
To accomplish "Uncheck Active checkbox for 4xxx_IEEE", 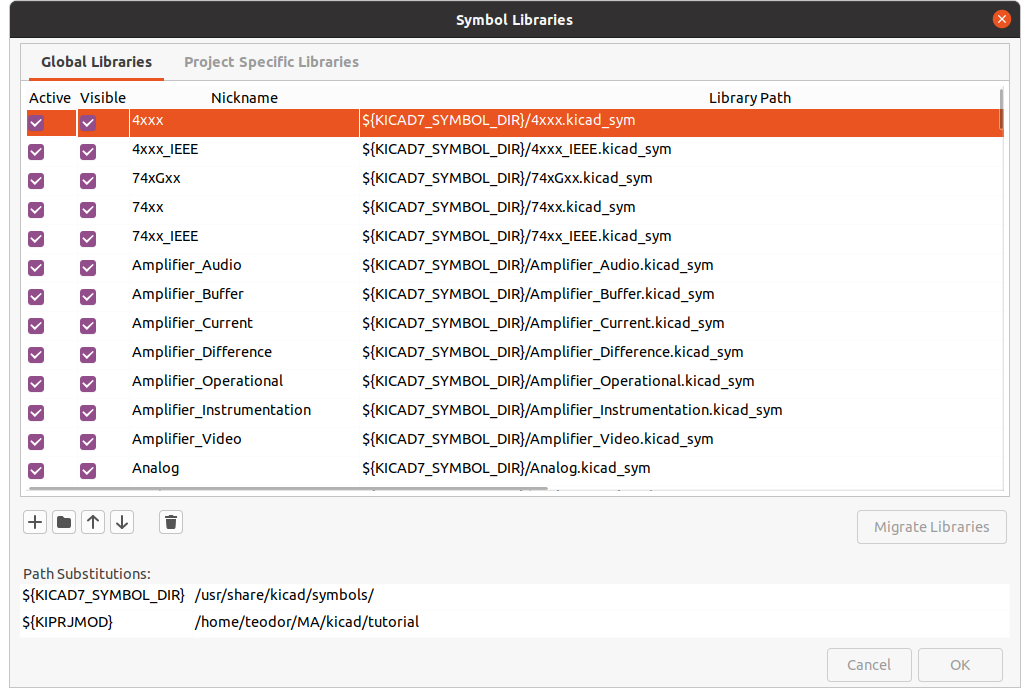I will pyautogui.click(x=36, y=152).
